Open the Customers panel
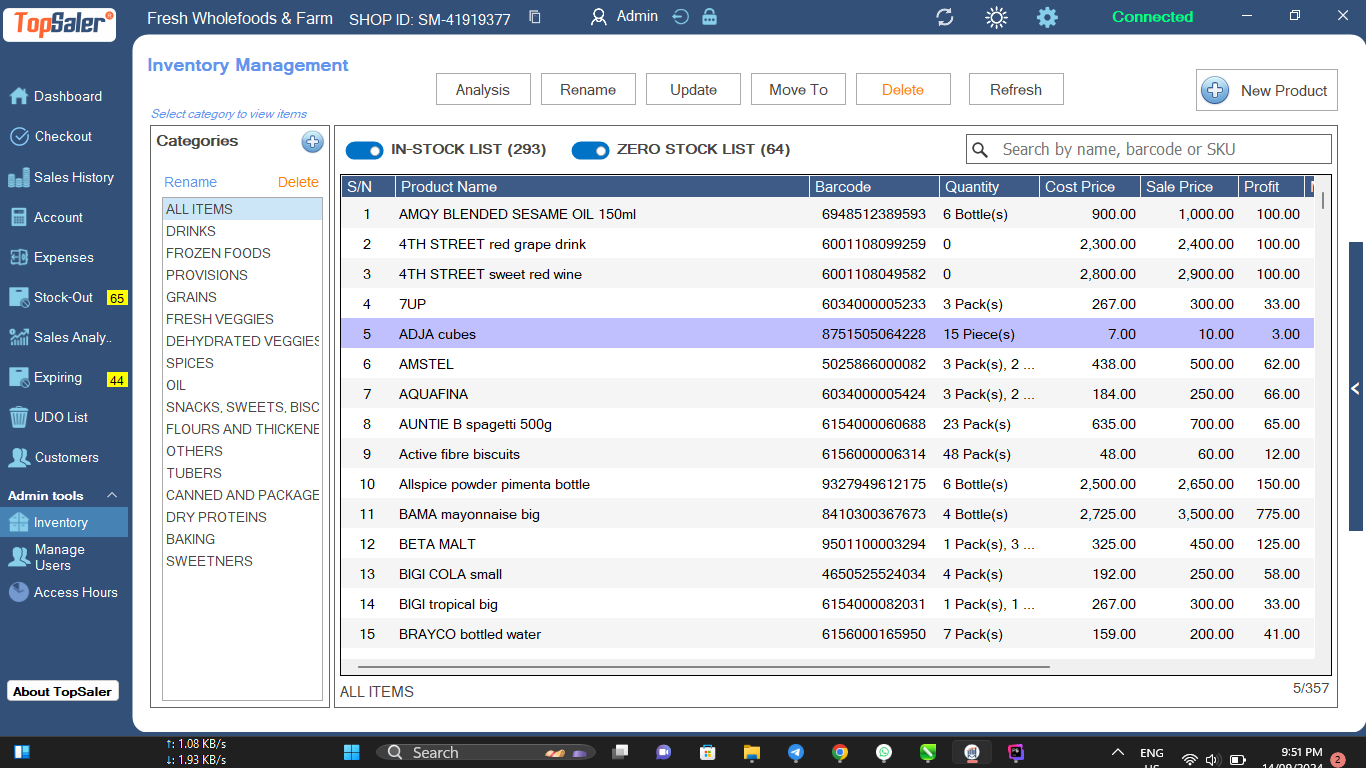The image size is (1366, 768). (64, 457)
